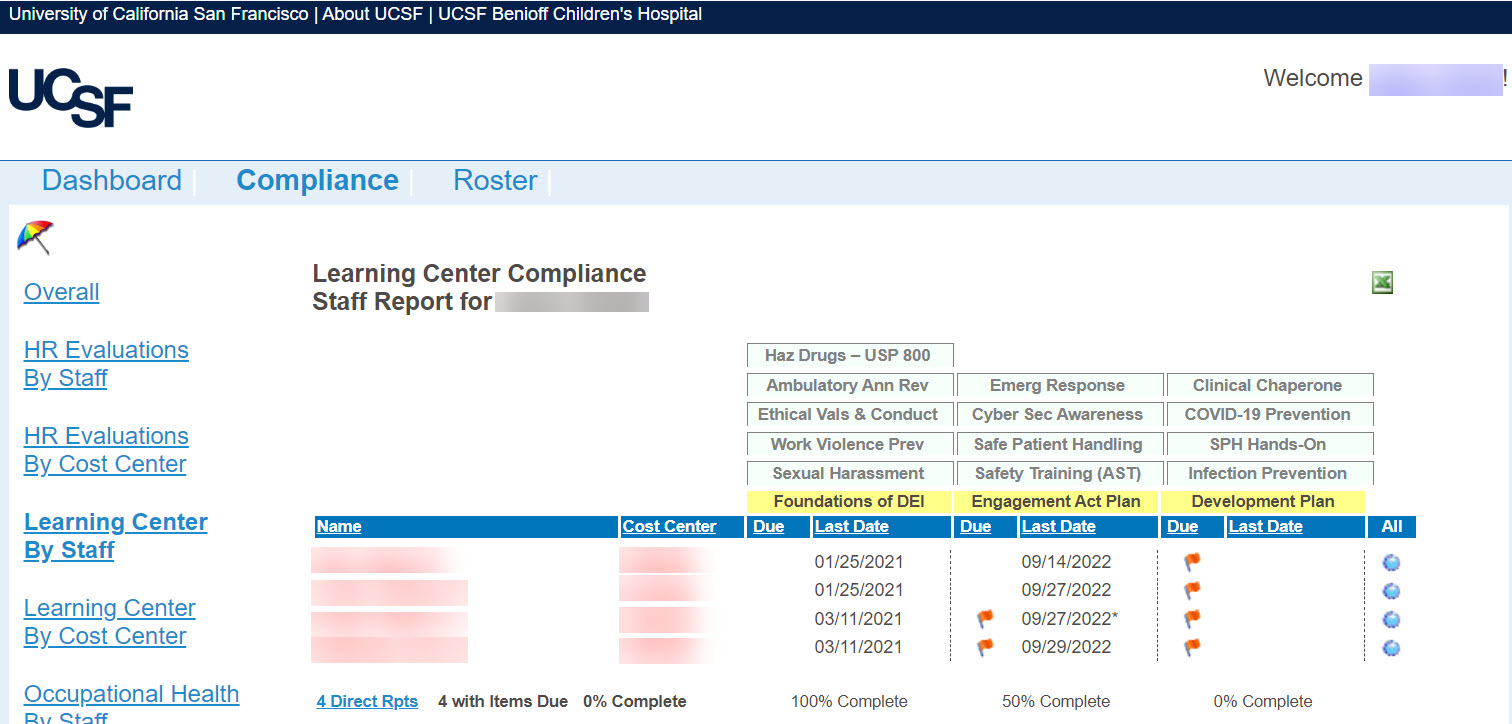The image size is (1512, 724).
Task: Click the 4 with Items Due text
Action: tap(503, 702)
